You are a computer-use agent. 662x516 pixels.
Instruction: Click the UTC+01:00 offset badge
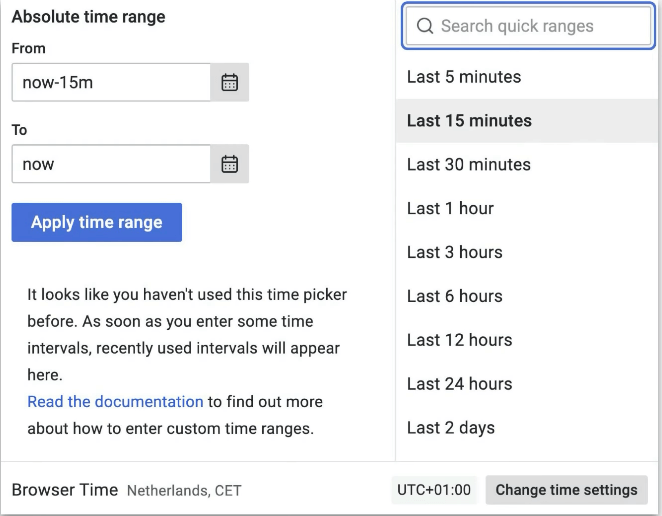tap(434, 490)
